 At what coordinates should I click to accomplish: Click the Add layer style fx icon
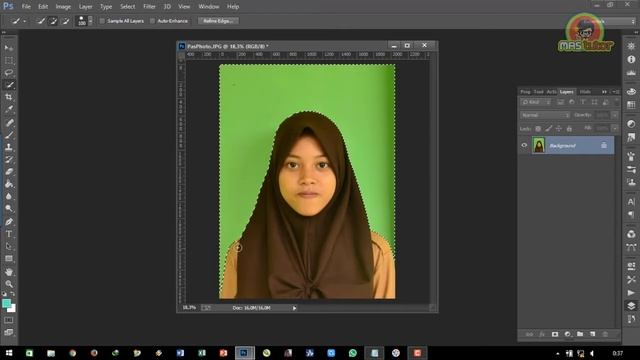[542, 334]
